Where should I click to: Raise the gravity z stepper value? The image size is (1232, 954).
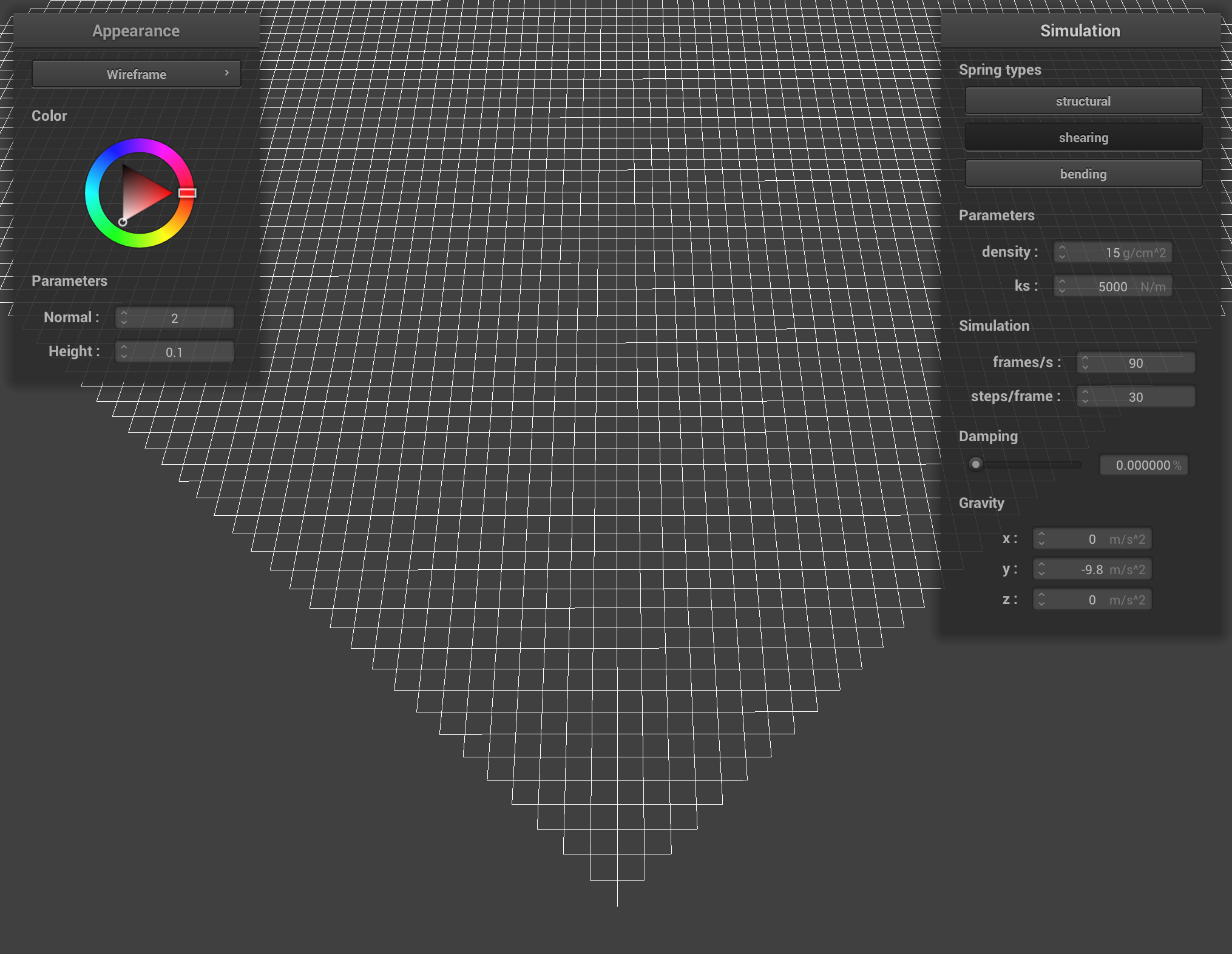pyautogui.click(x=1043, y=595)
